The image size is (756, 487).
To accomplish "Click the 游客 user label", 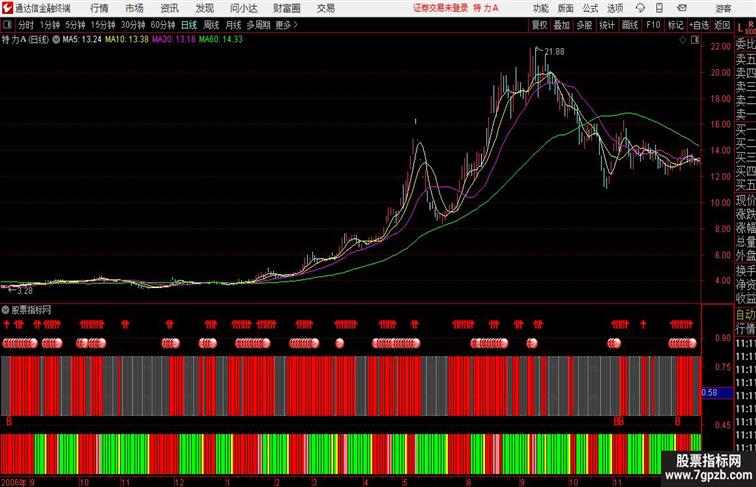I will (x=723, y=8).
